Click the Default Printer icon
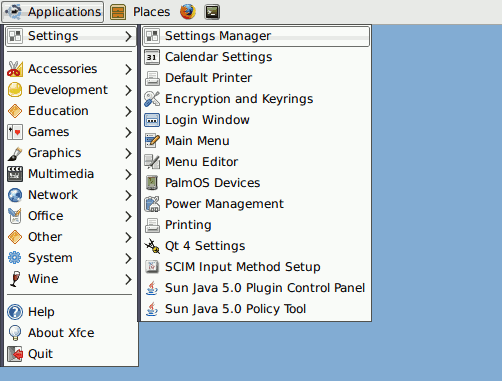Screen dimensions: 502x381 [152, 78]
